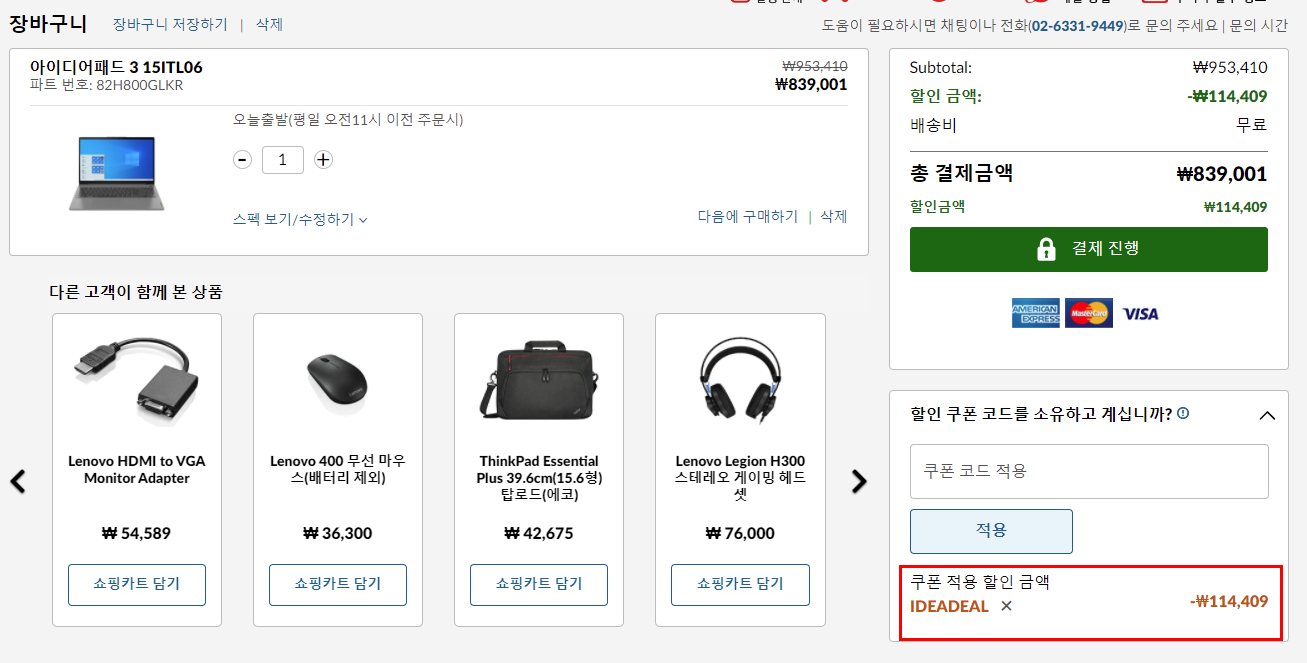1307x663 pixels.
Task: Expand 스펙 보기/수정하기 details
Action: (x=300, y=219)
